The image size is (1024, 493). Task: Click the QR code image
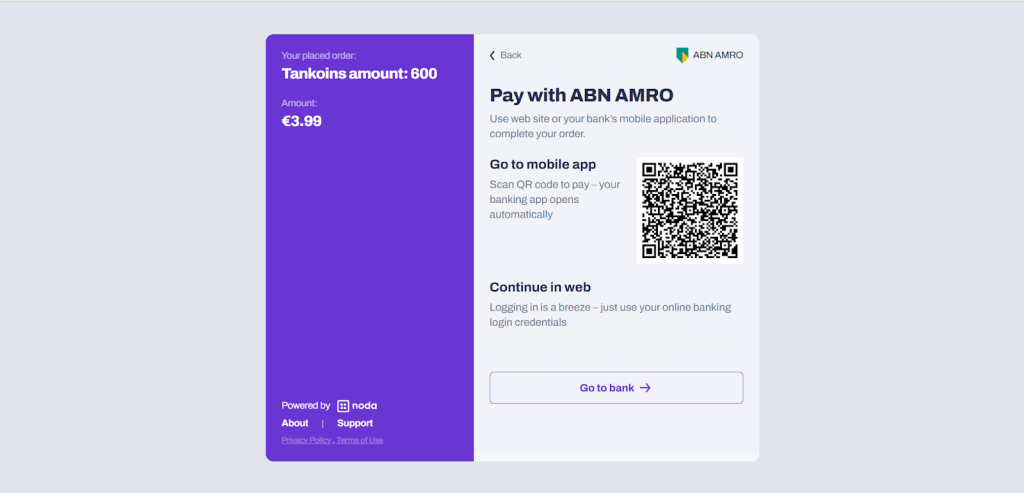click(690, 210)
